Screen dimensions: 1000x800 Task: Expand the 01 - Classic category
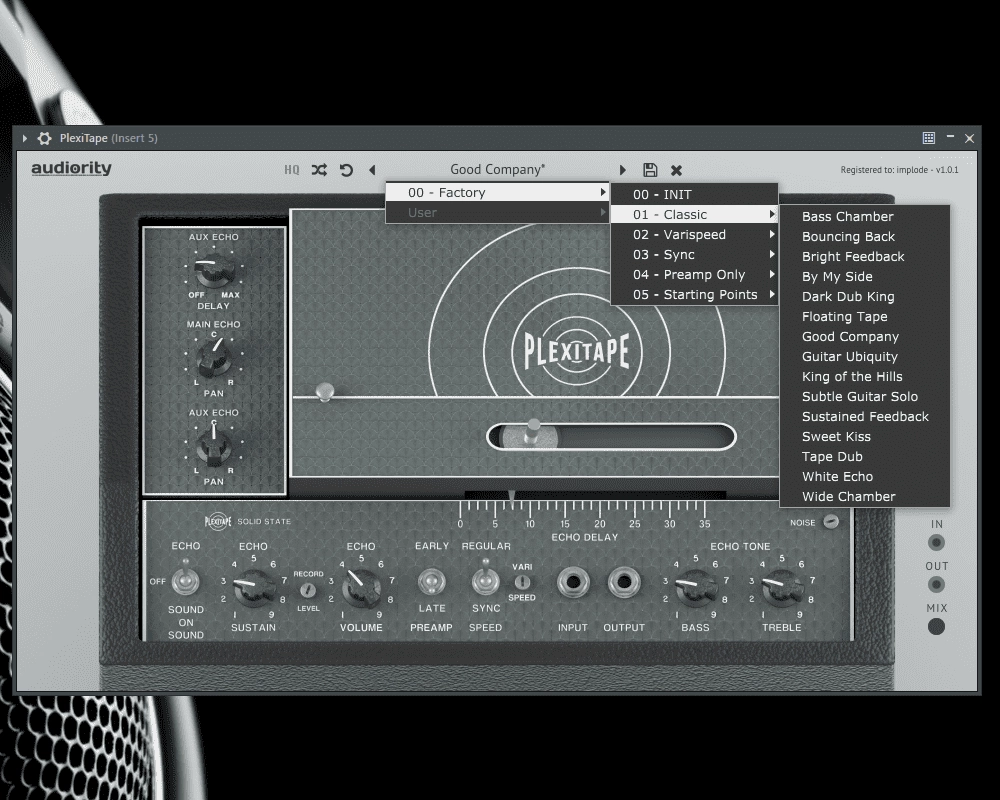pyautogui.click(x=694, y=214)
